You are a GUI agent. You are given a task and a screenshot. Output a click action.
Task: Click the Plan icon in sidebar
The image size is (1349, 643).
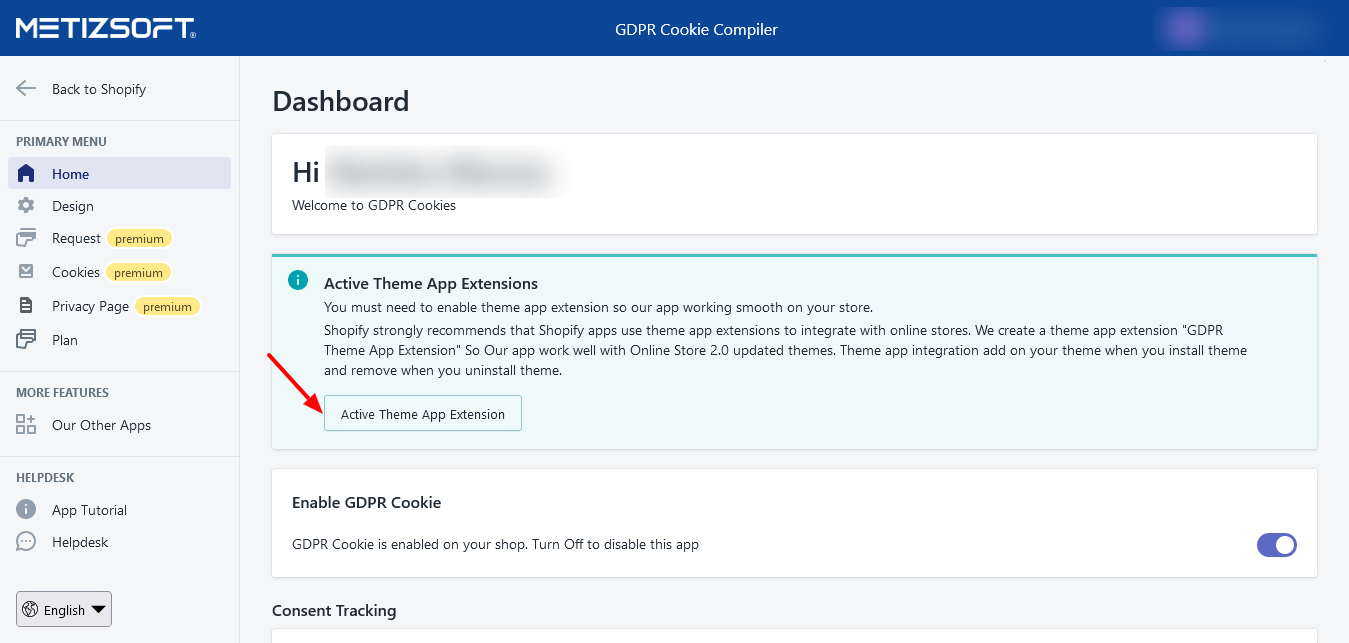pyautogui.click(x=27, y=340)
